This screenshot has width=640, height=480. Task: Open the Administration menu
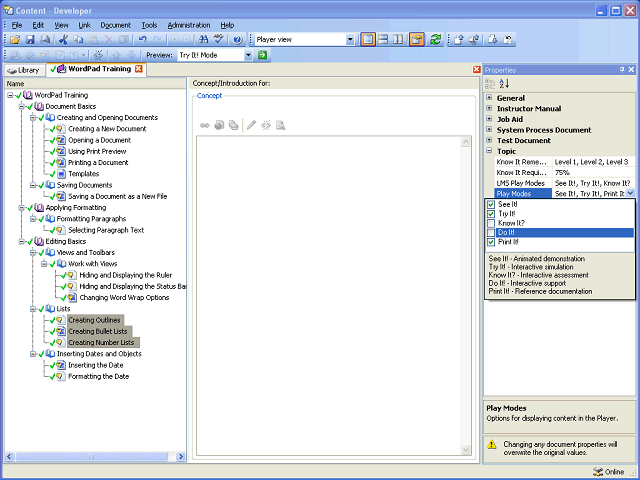tap(188, 24)
